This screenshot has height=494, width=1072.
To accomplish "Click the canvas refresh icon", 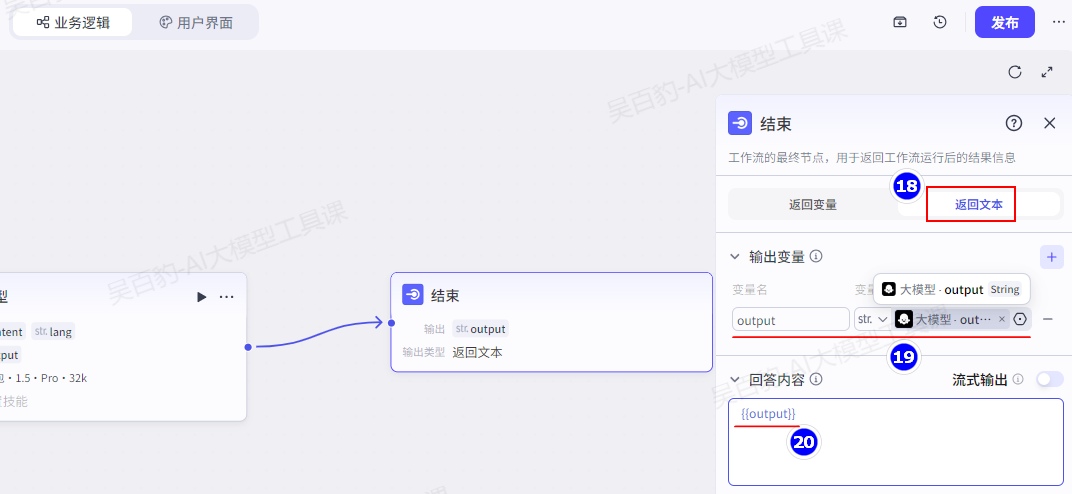I will point(1014,72).
